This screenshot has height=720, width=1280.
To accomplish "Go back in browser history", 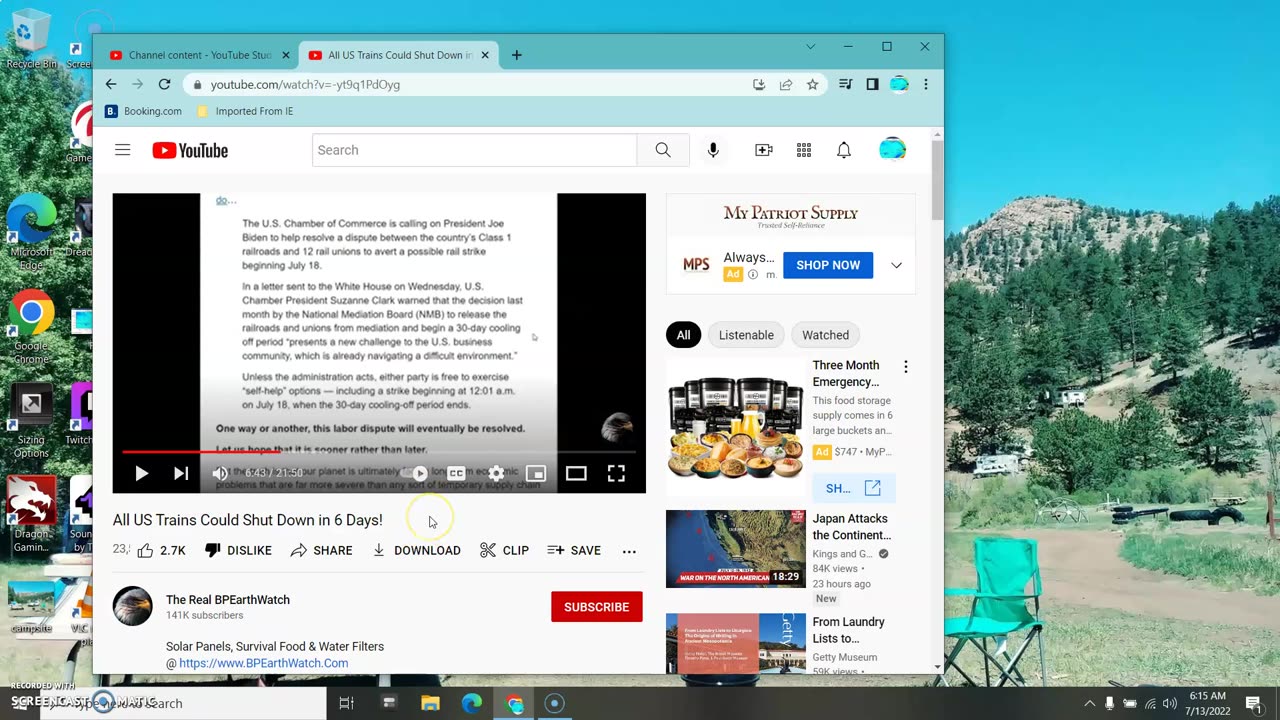I will coord(111,84).
